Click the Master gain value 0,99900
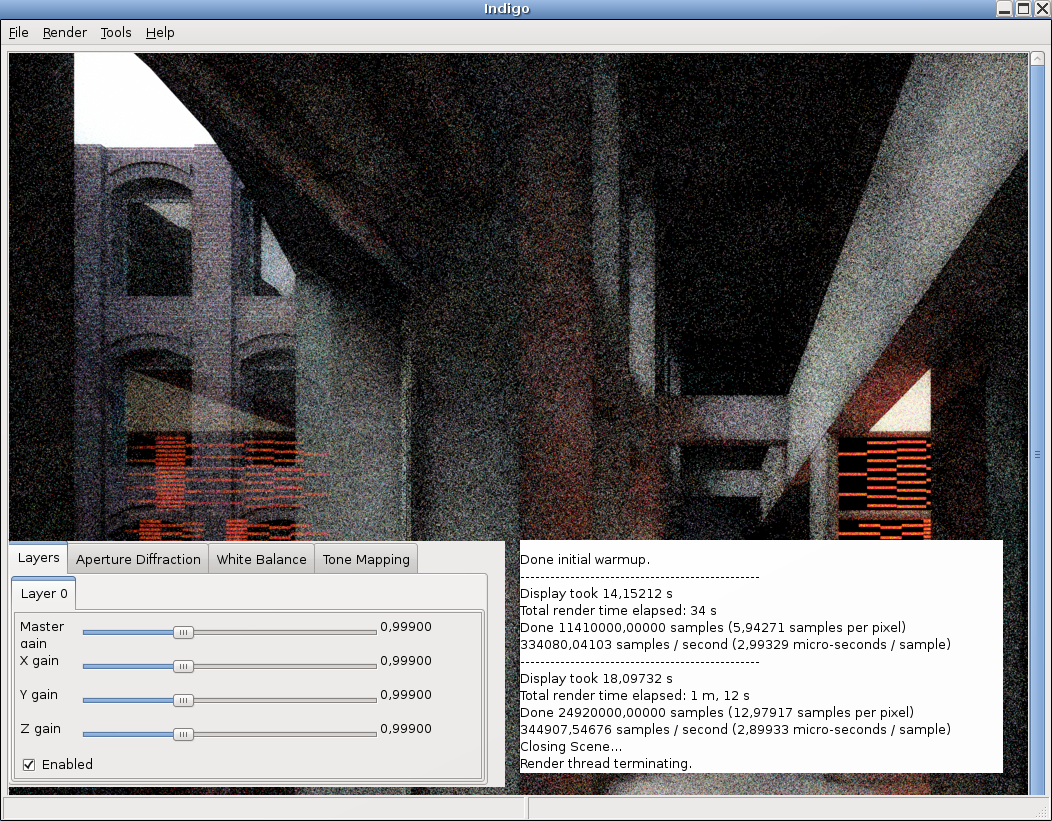This screenshot has height=821, width=1052. (x=406, y=626)
